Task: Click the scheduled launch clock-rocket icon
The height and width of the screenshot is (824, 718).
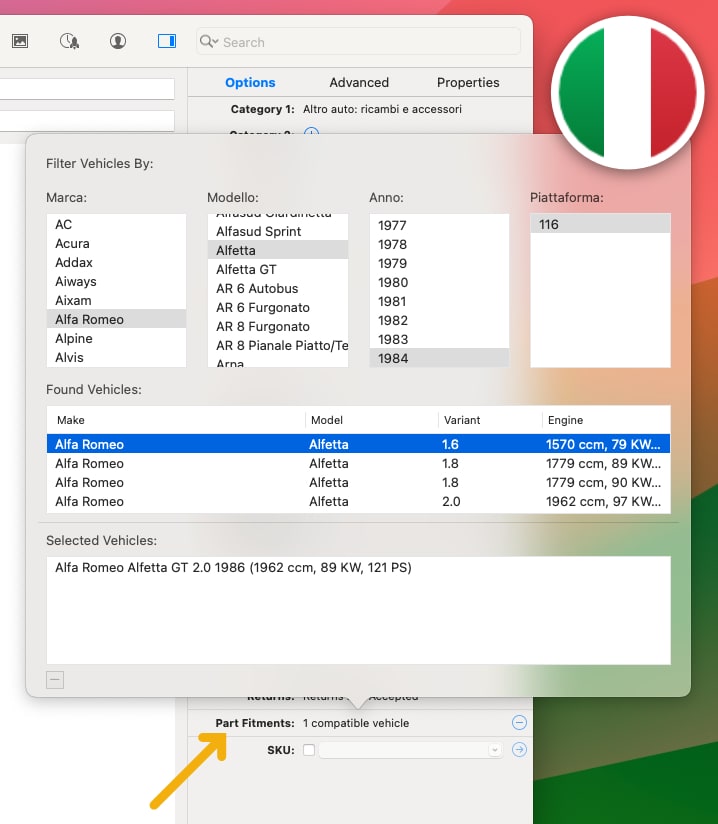Action: (69, 41)
